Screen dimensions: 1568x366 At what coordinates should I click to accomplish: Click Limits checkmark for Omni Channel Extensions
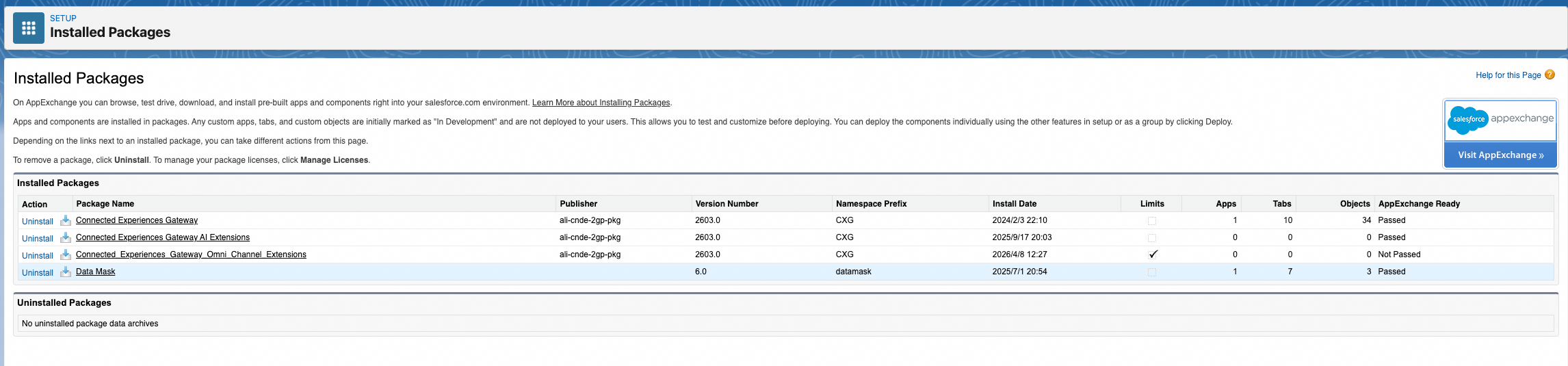tap(1153, 254)
